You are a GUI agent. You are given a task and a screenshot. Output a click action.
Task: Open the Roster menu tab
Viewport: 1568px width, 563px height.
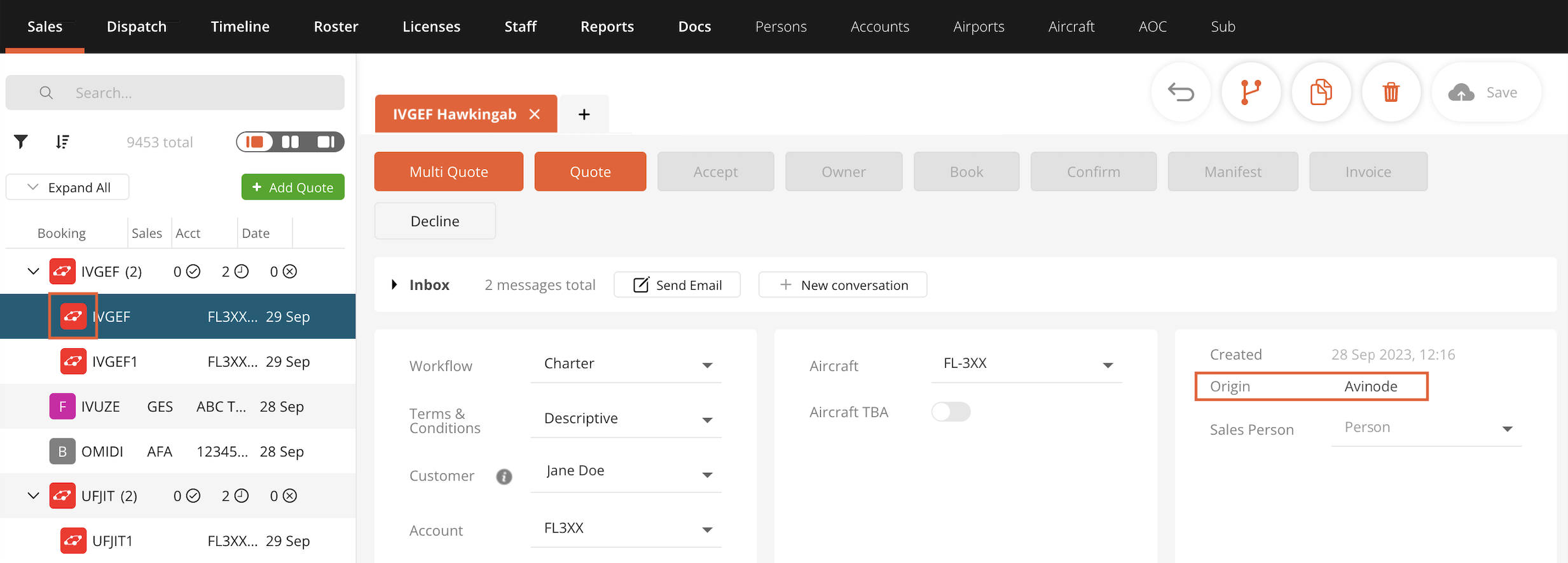coord(336,27)
